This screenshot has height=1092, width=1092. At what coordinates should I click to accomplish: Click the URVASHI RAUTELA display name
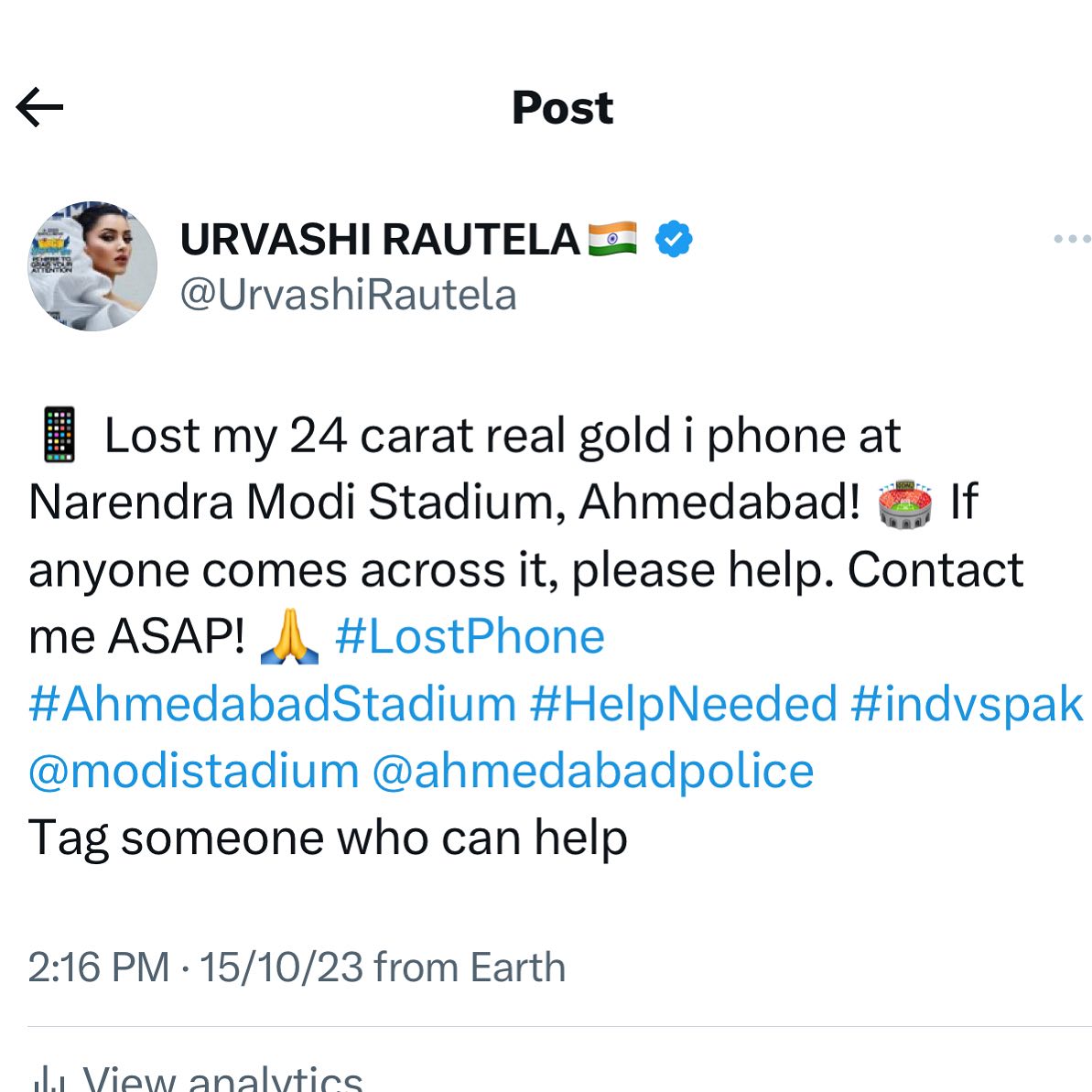point(380,239)
